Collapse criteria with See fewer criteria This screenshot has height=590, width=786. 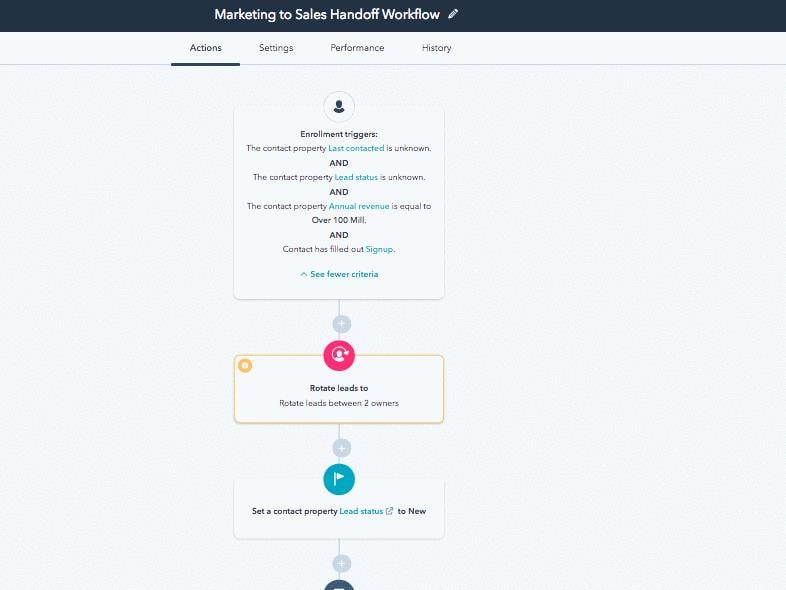pyautogui.click(x=339, y=274)
